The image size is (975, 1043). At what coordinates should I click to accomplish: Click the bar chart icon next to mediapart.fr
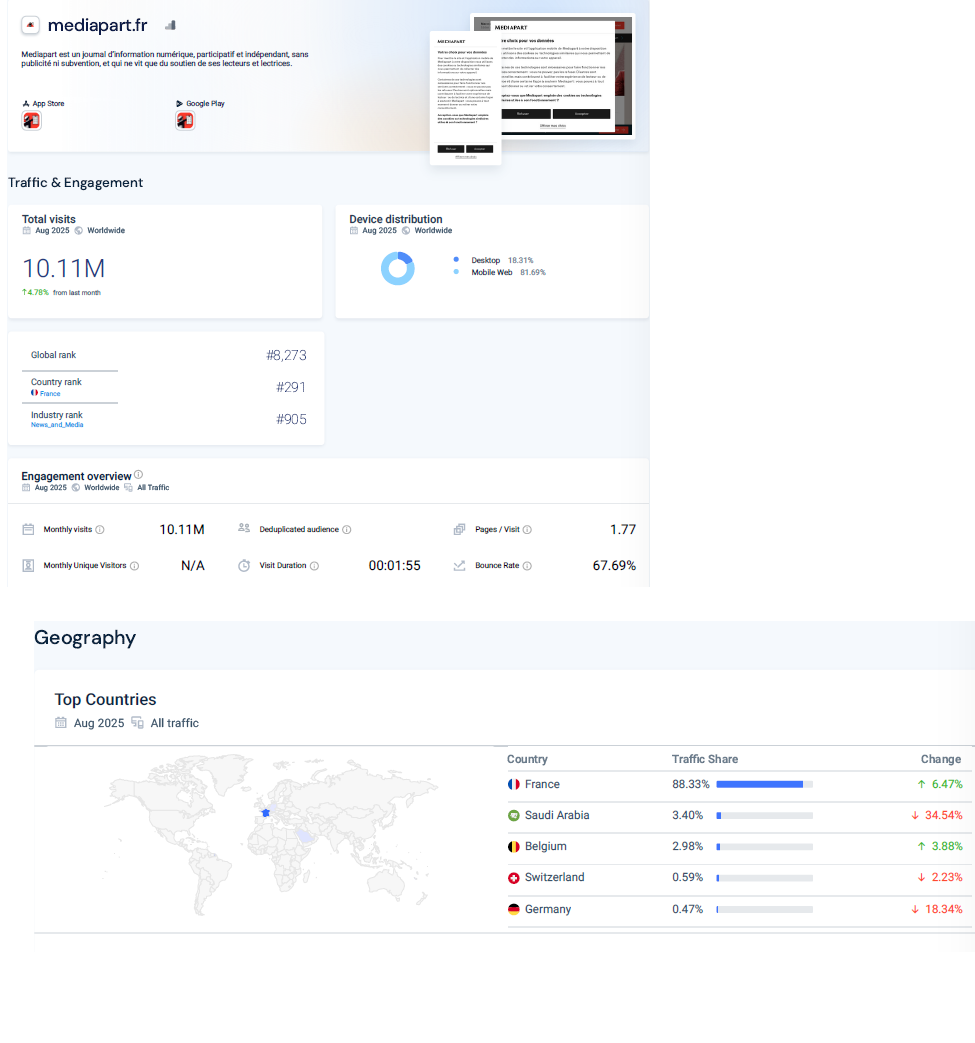point(170,25)
